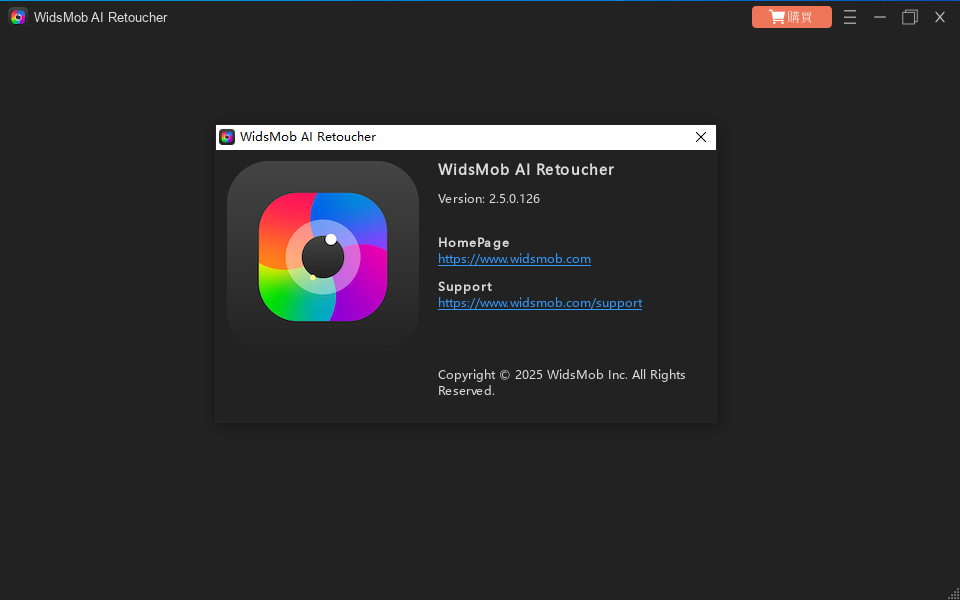Open the hamburger menu in title bar
Screen dimensions: 960x600
(x=850, y=17)
